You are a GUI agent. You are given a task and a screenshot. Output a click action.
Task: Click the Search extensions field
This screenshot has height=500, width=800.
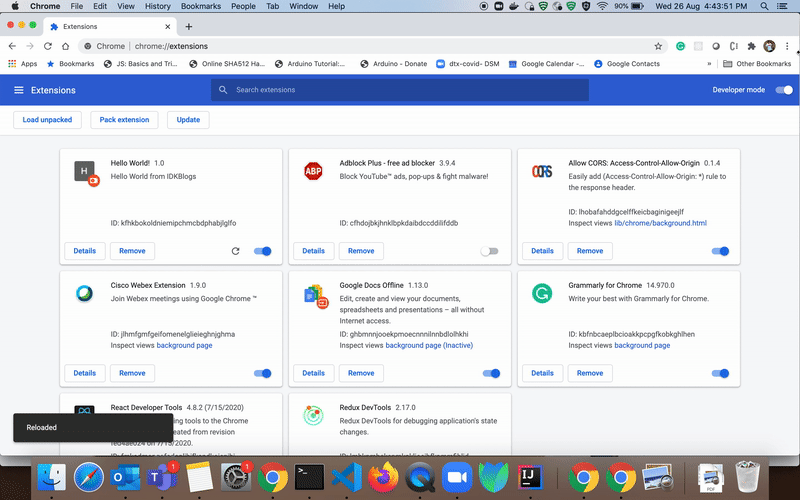[400, 90]
